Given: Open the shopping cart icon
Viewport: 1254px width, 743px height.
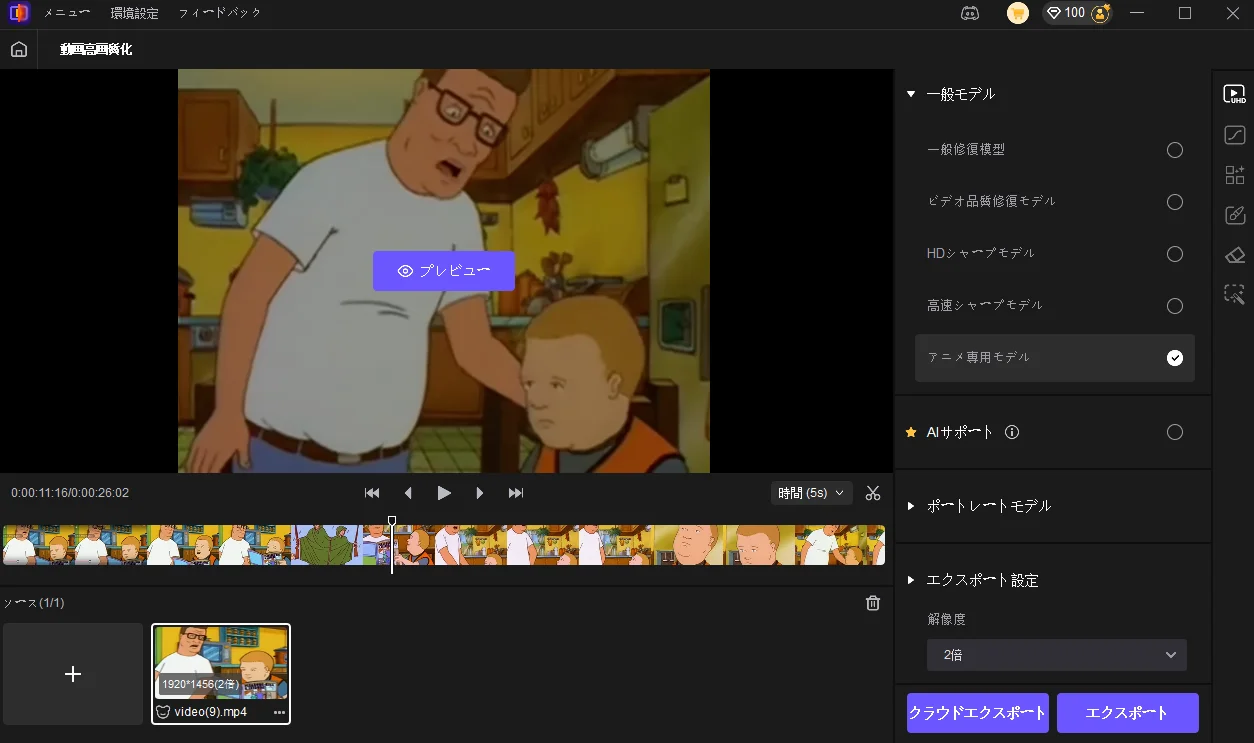Looking at the screenshot, I should click(x=1018, y=13).
